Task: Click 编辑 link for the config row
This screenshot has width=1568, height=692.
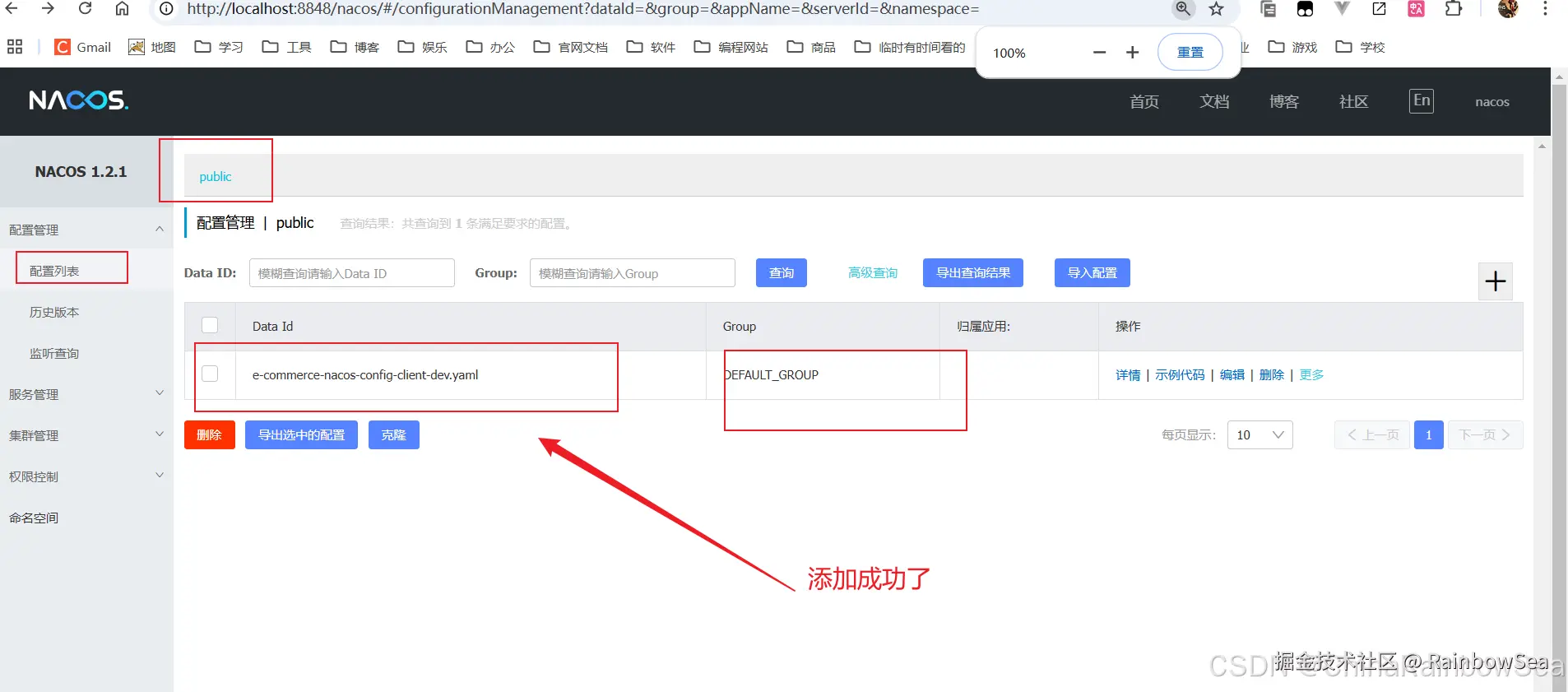Action: pyautogui.click(x=1232, y=375)
